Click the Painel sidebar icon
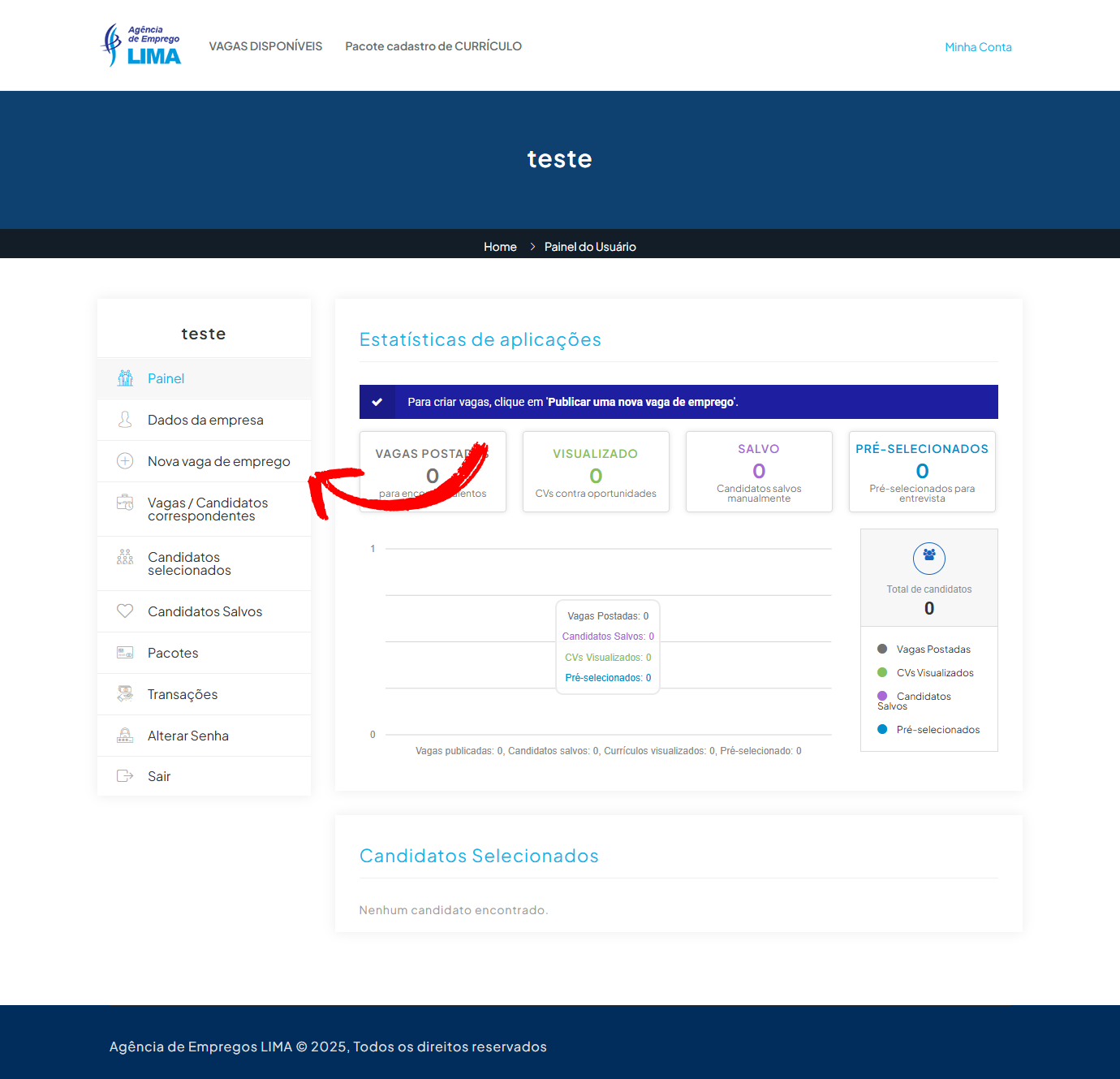This screenshot has height=1079, width=1120. [x=125, y=378]
